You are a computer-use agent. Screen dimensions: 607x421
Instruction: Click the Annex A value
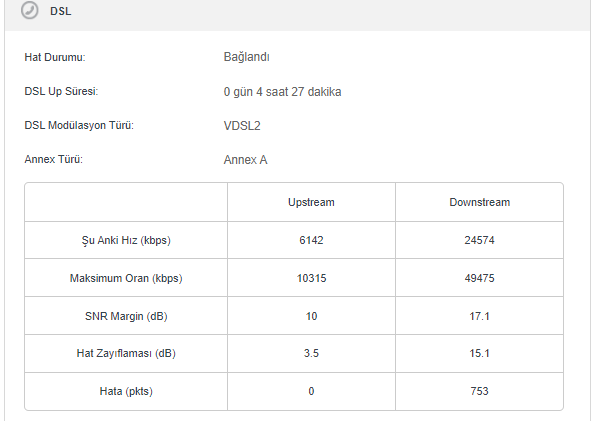click(245, 159)
